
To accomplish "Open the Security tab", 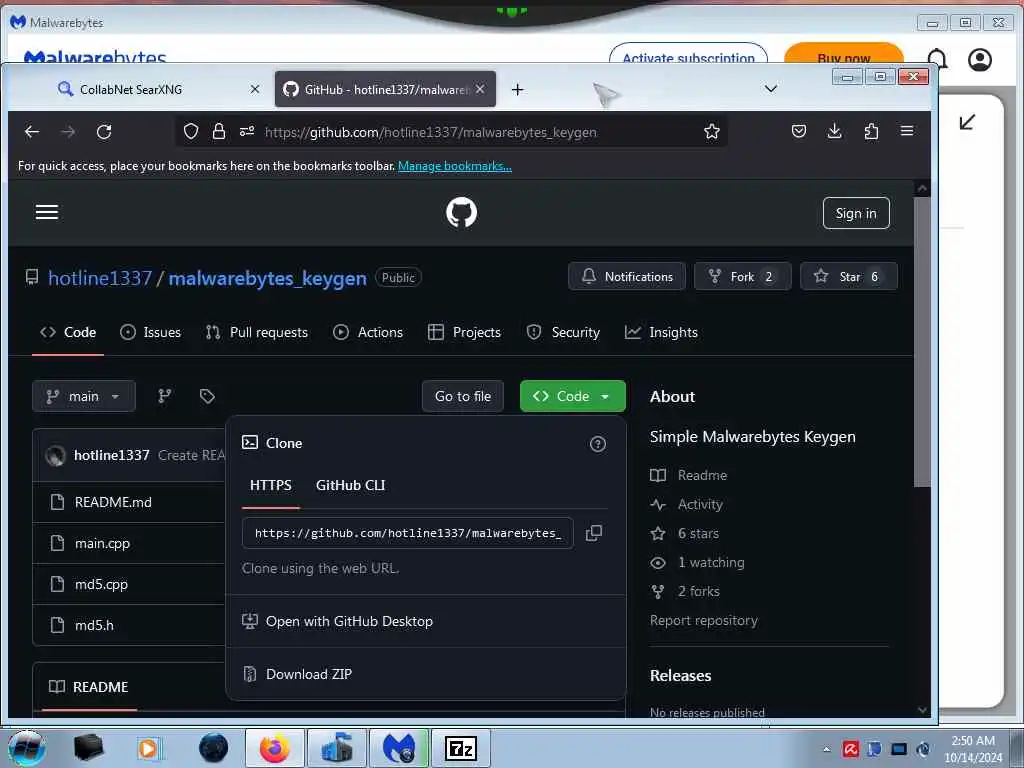I will coord(563,332).
